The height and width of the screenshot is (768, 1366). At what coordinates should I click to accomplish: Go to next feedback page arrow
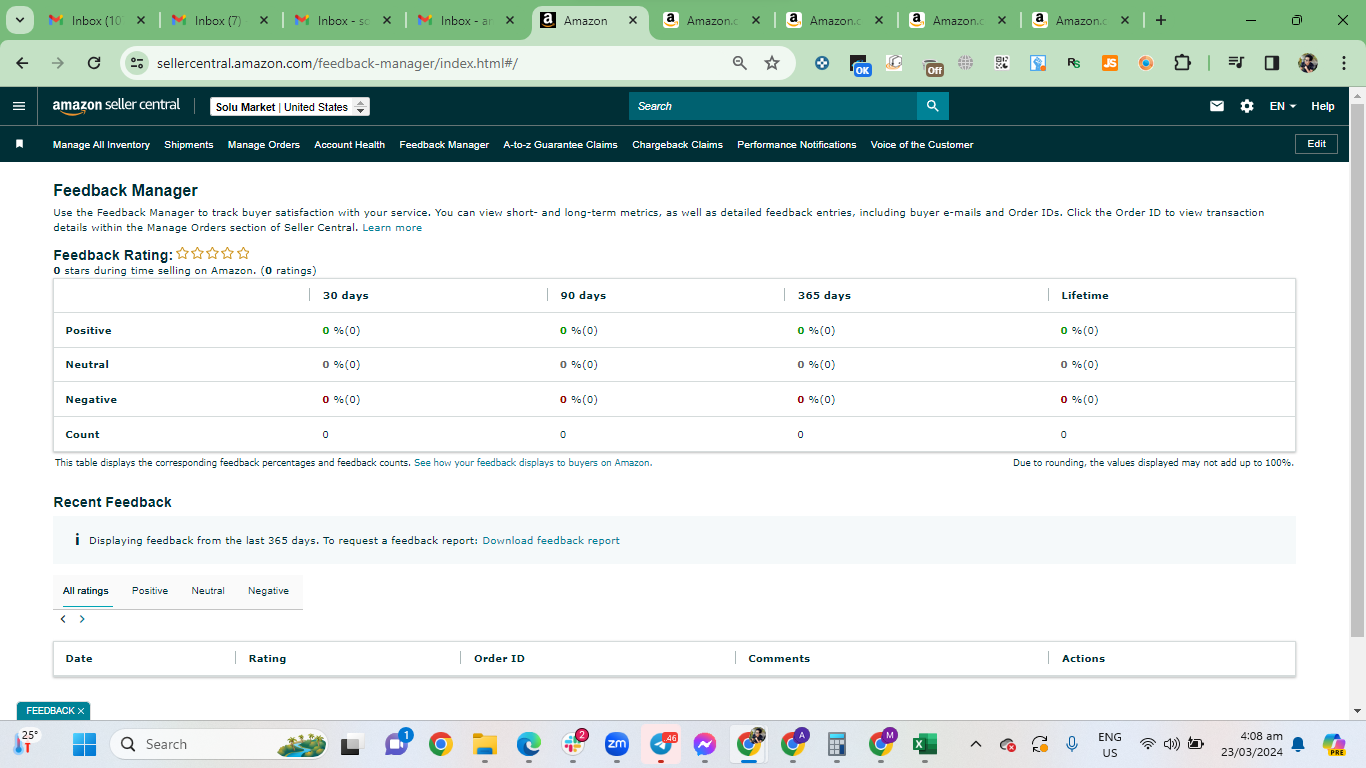(x=82, y=619)
